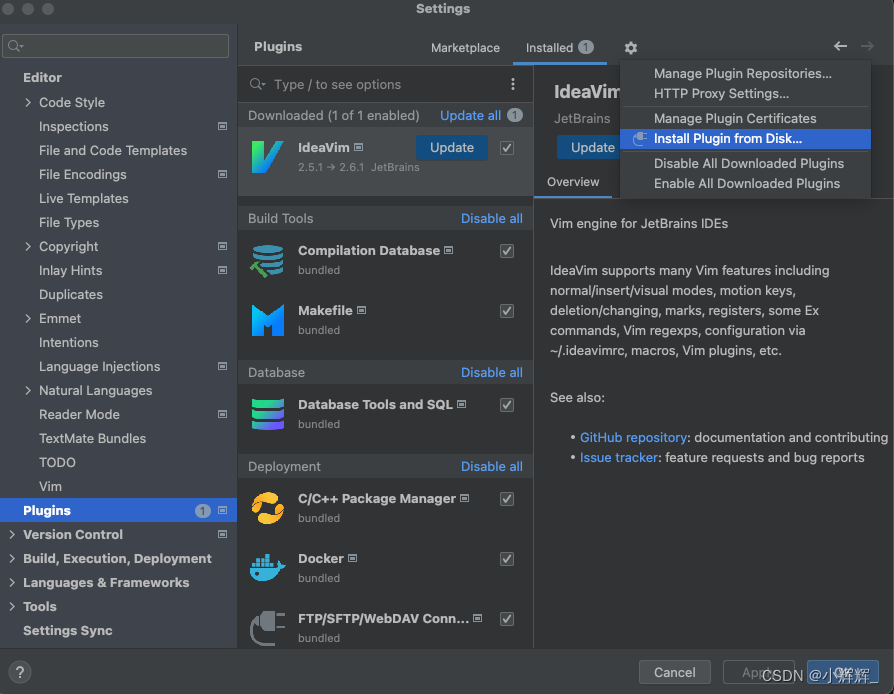Disable the Docker plugin checkbox
The width and height of the screenshot is (894, 694).
click(507, 559)
